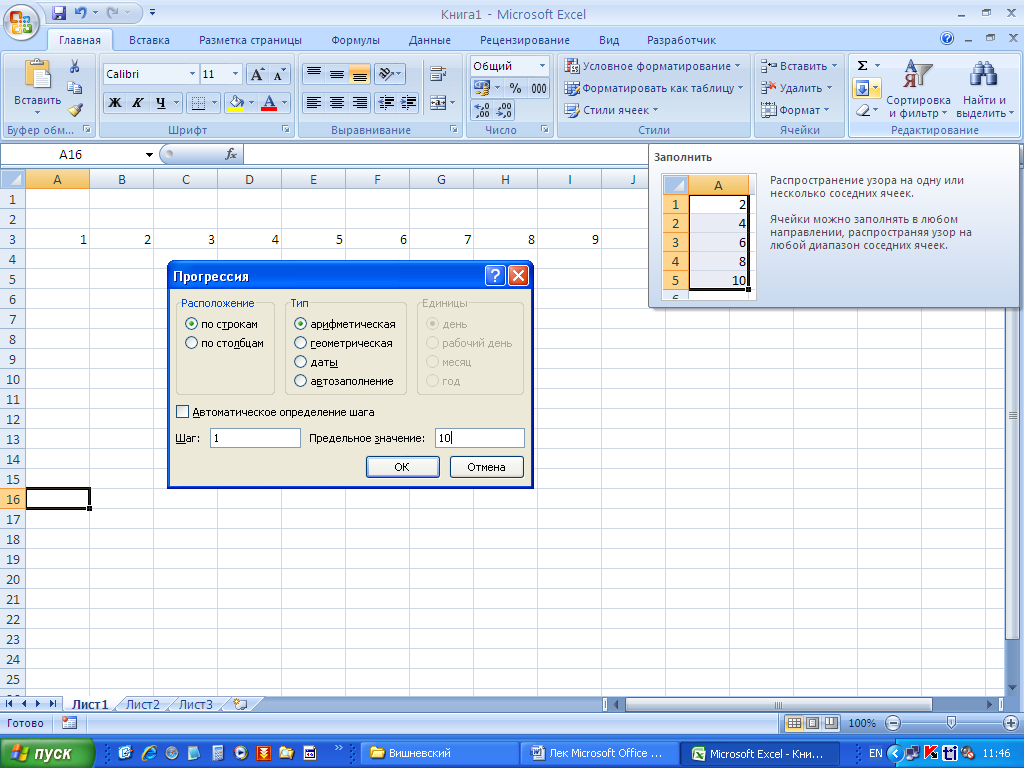Open 'Вишневский' folder in taskbar
The width and height of the screenshot is (1024, 768).
439,754
